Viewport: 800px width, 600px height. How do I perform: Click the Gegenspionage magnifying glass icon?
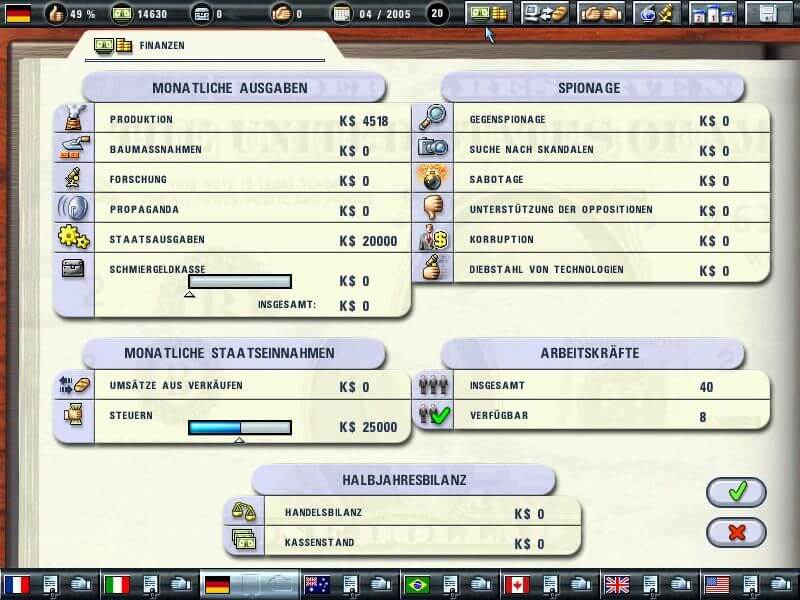(x=433, y=118)
